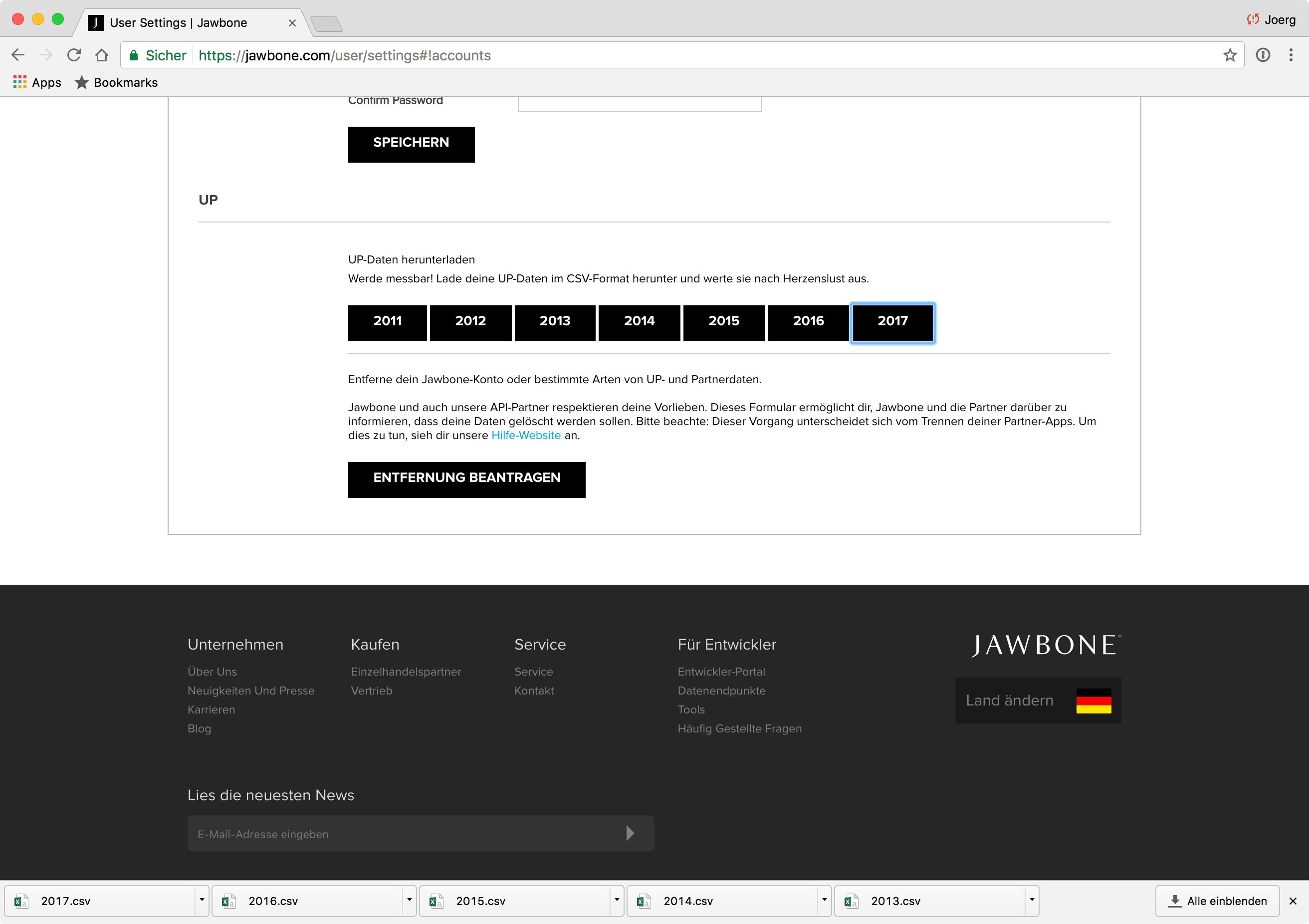This screenshot has height=924, width=1309.
Task: Close the downloads bar
Action: point(1293,901)
